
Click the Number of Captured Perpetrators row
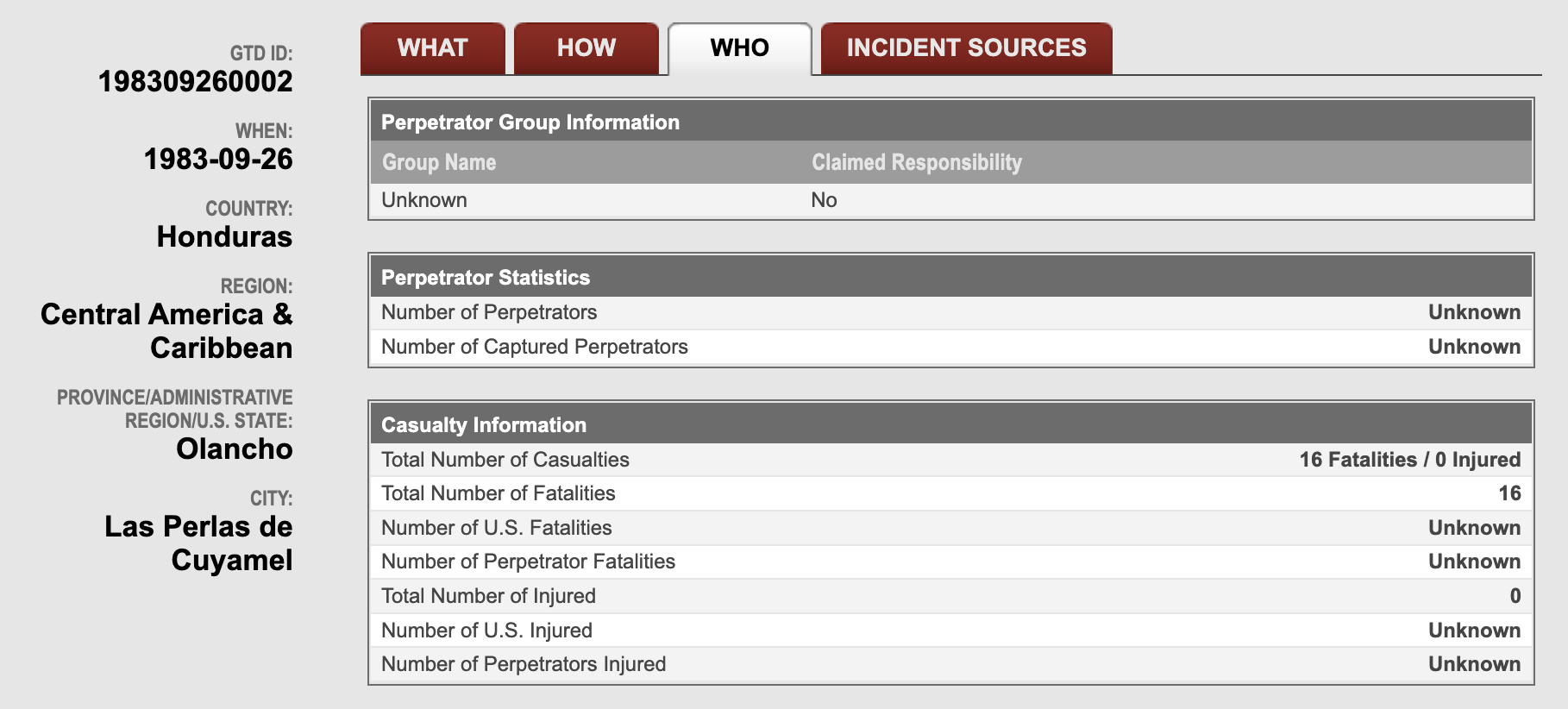pyautogui.click(x=951, y=347)
